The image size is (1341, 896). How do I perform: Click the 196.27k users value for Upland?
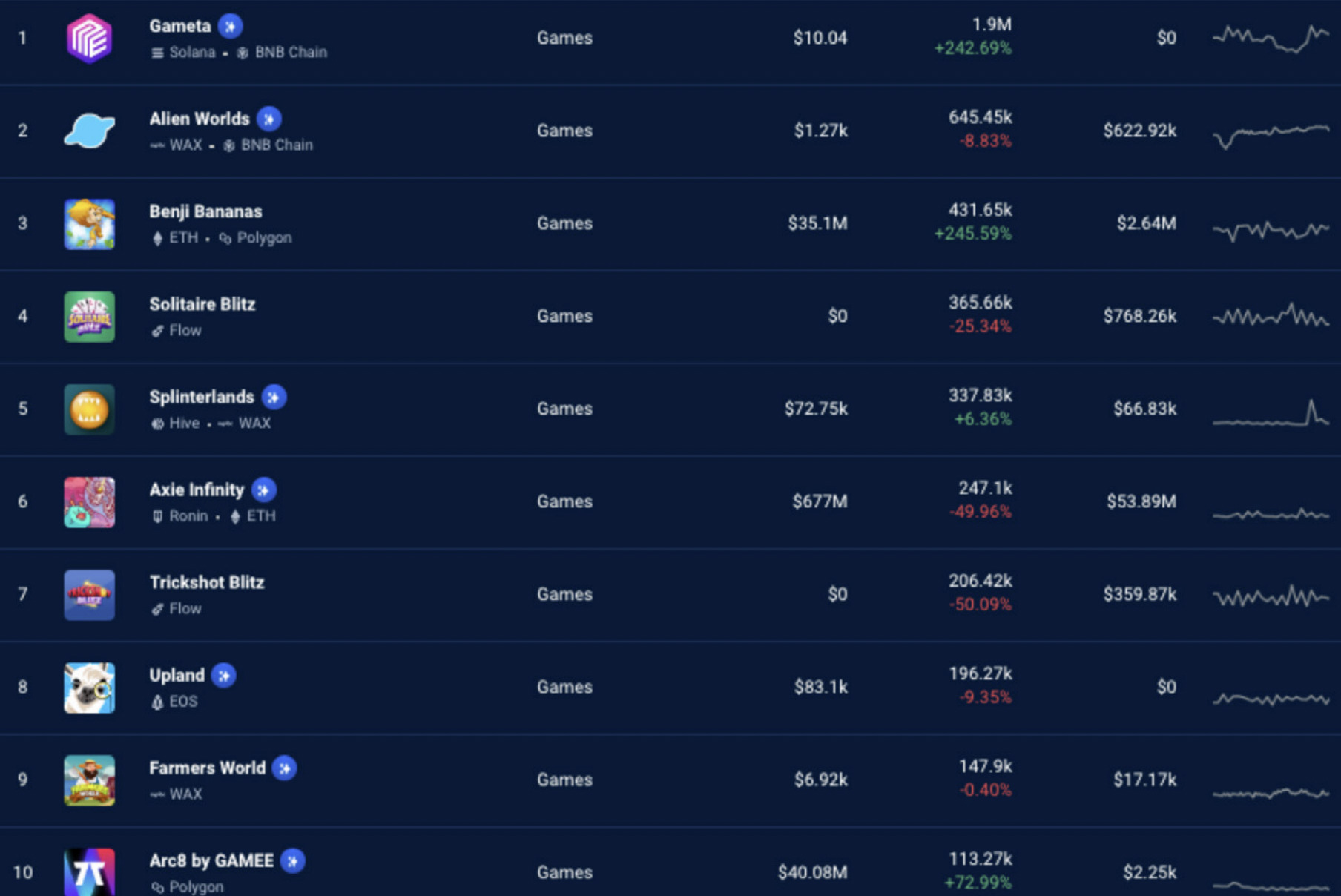tap(981, 673)
